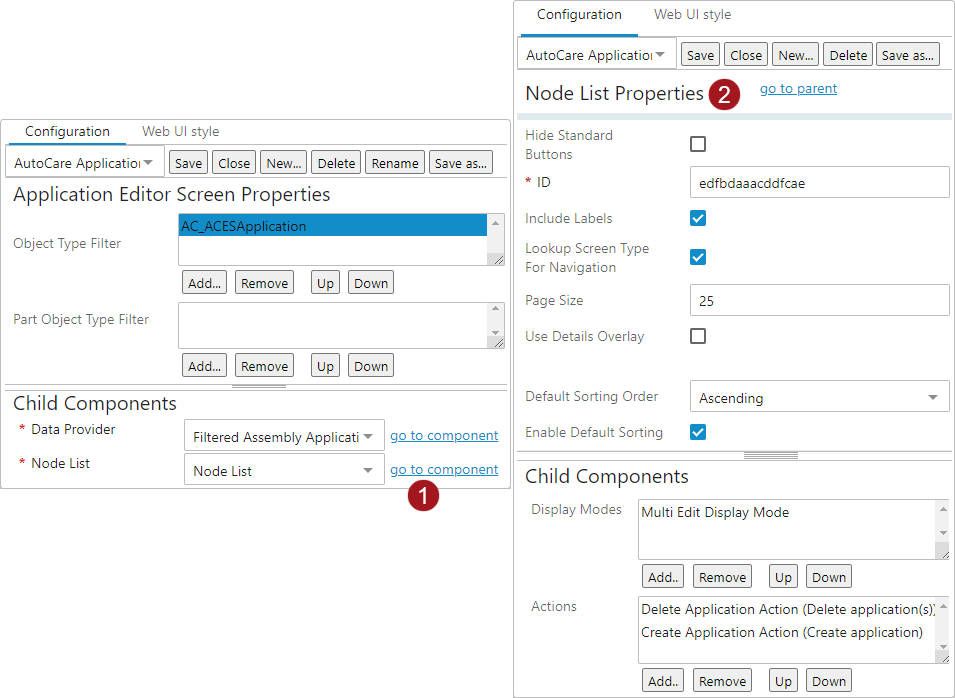Image resolution: width=955 pixels, height=698 pixels.
Task: Click Add.. under Actions list
Action: pyautogui.click(x=663, y=681)
